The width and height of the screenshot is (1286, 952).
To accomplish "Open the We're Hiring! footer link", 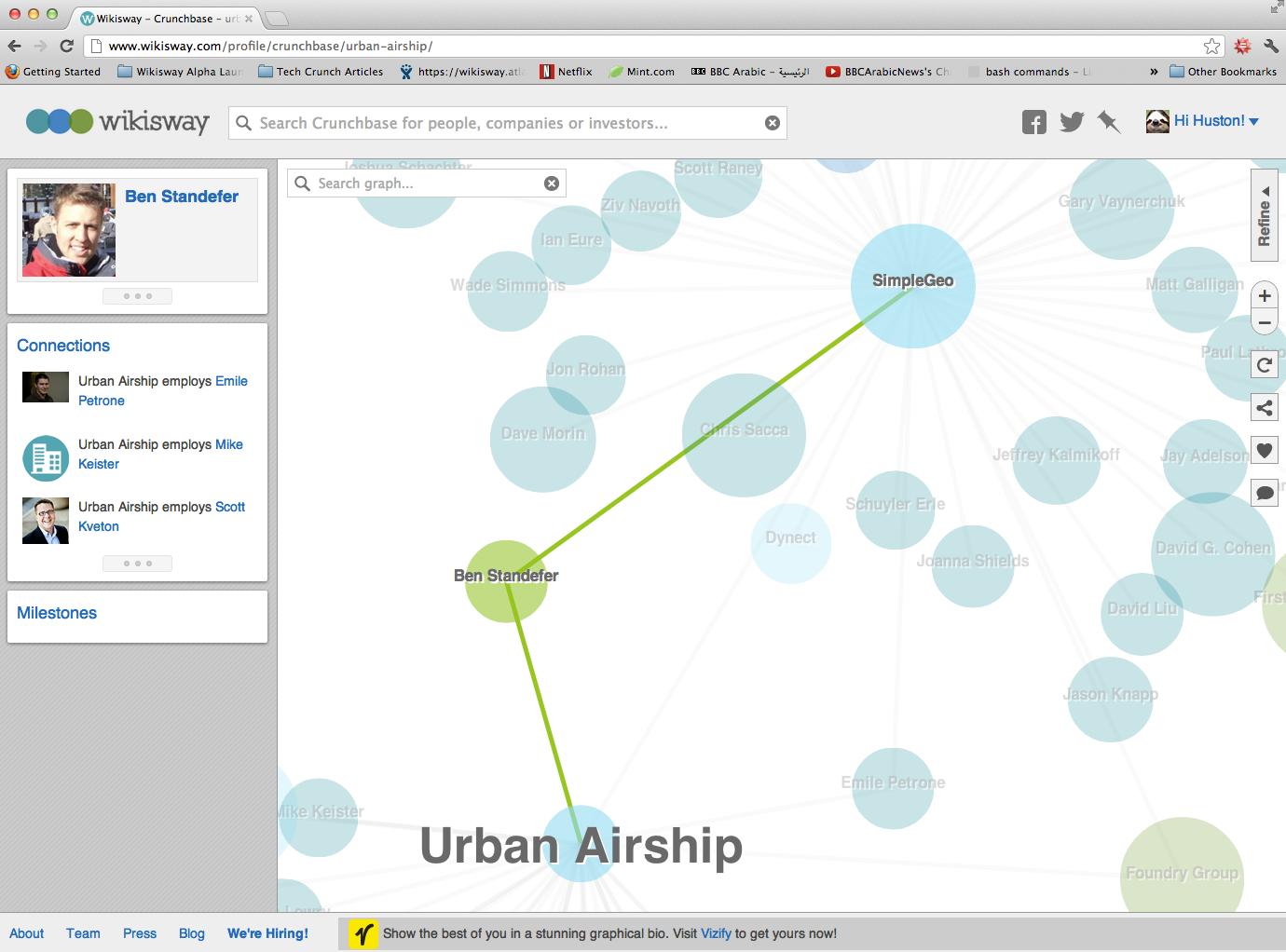I will click(x=267, y=933).
